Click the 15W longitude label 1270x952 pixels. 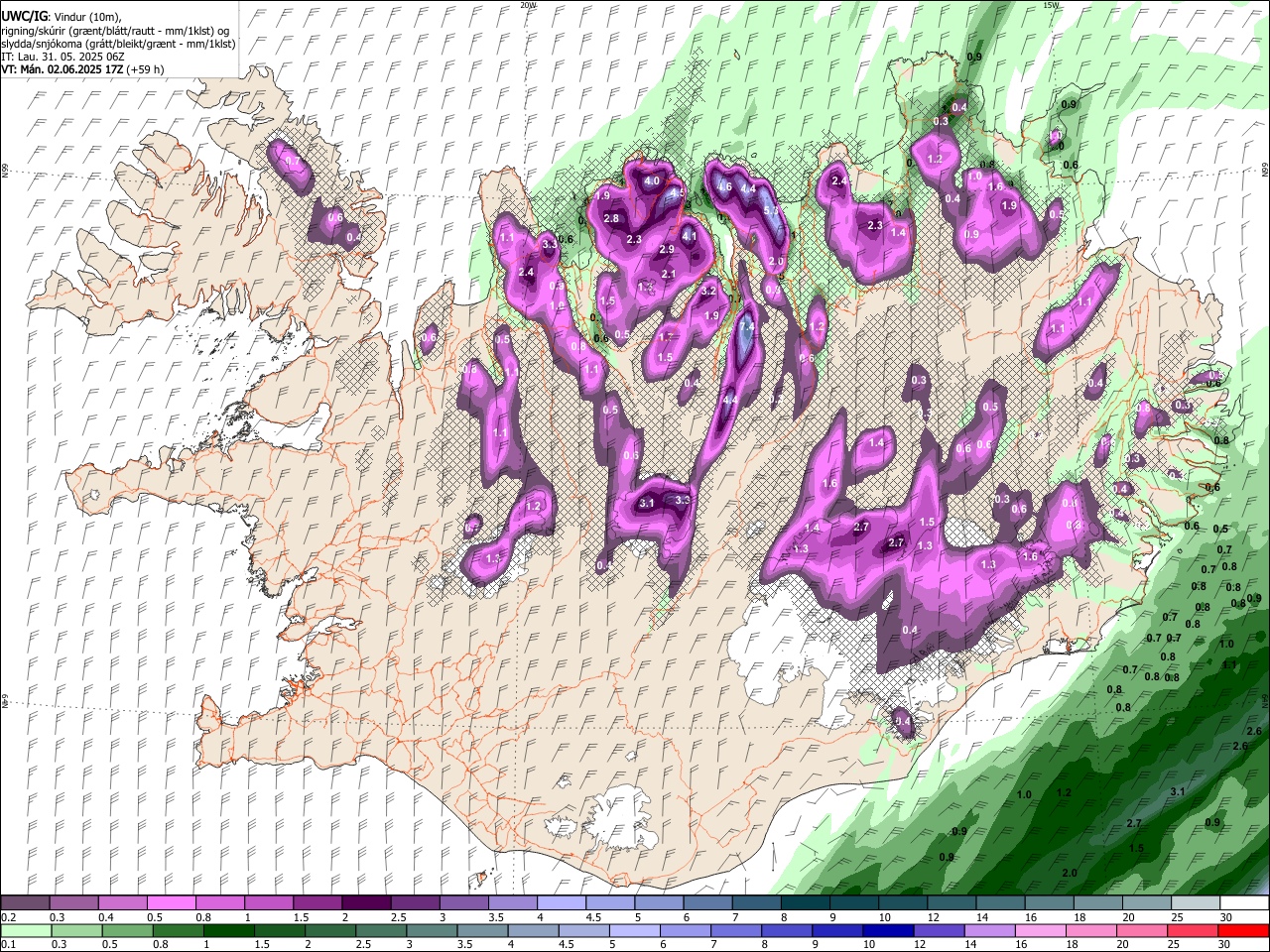click(1051, 5)
